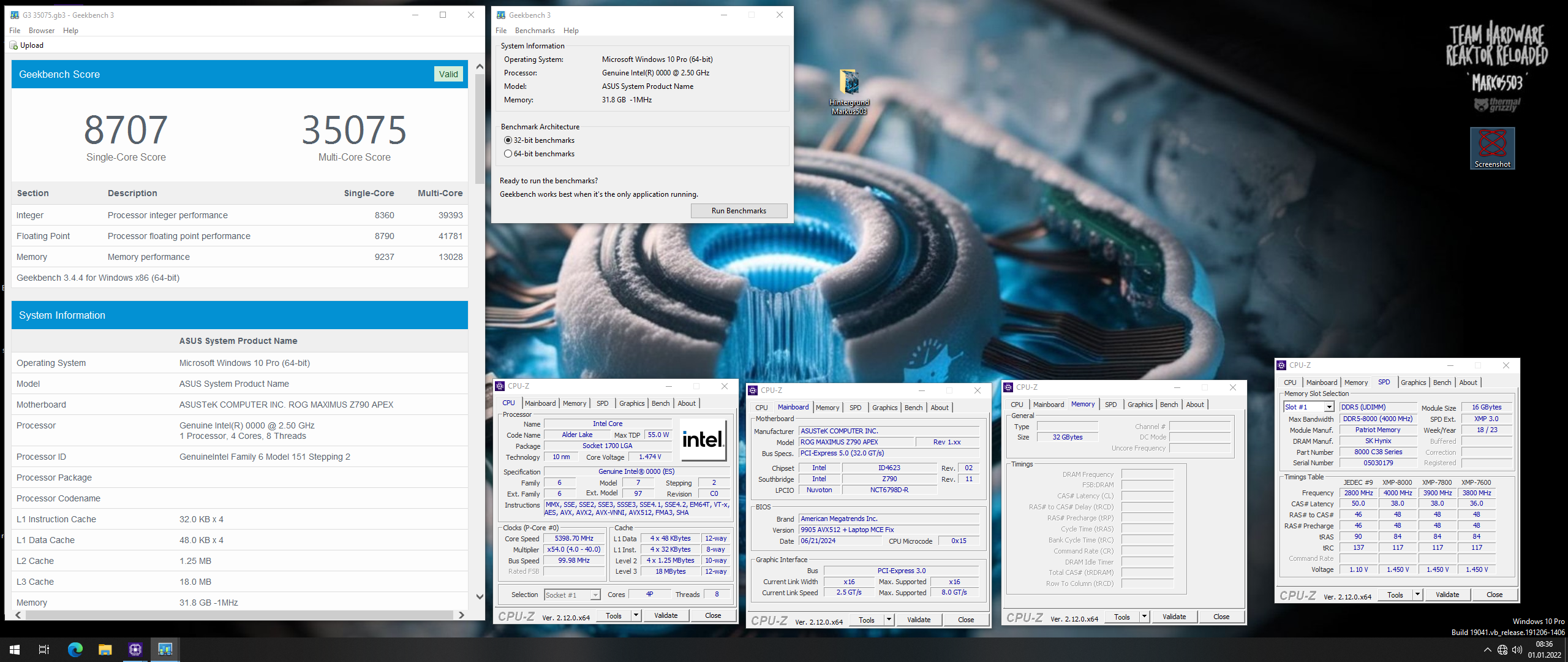The height and width of the screenshot is (662, 1568).
Task: Open Help menu in Geekbench 3 window
Action: point(571,31)
